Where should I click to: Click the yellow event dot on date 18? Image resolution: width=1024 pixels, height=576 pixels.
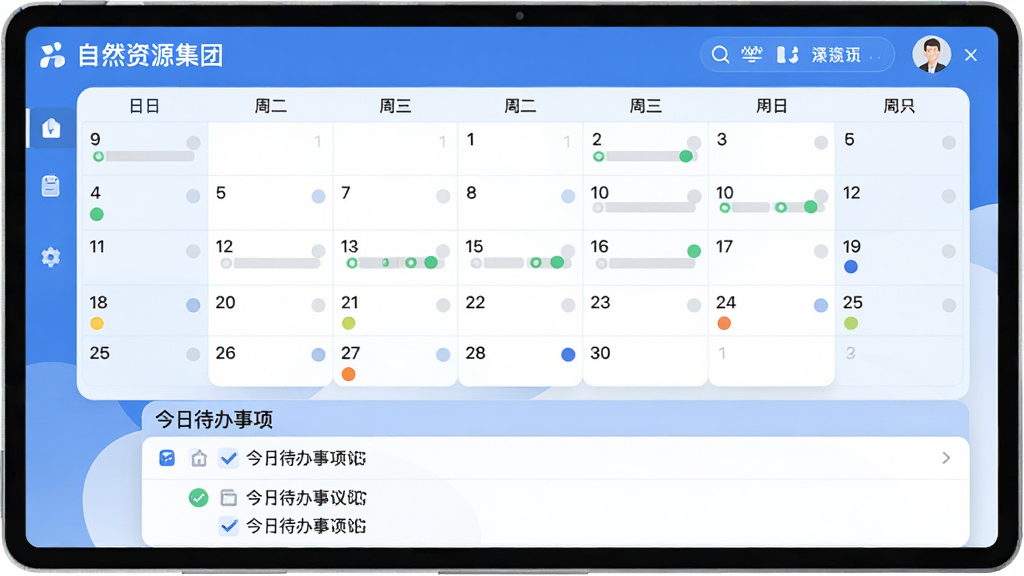click(97, 323)
